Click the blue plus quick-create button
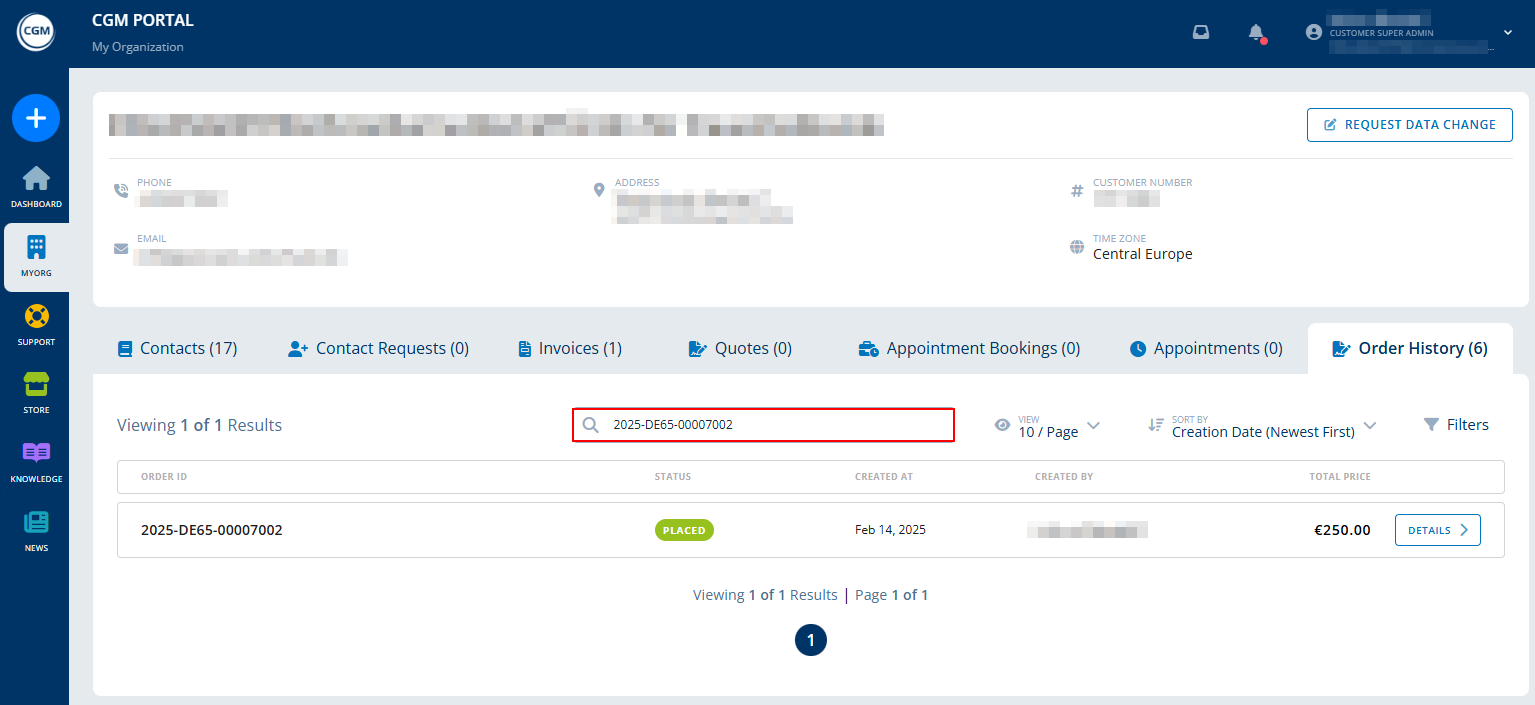 pyautogui.click(x=36, y=118)
